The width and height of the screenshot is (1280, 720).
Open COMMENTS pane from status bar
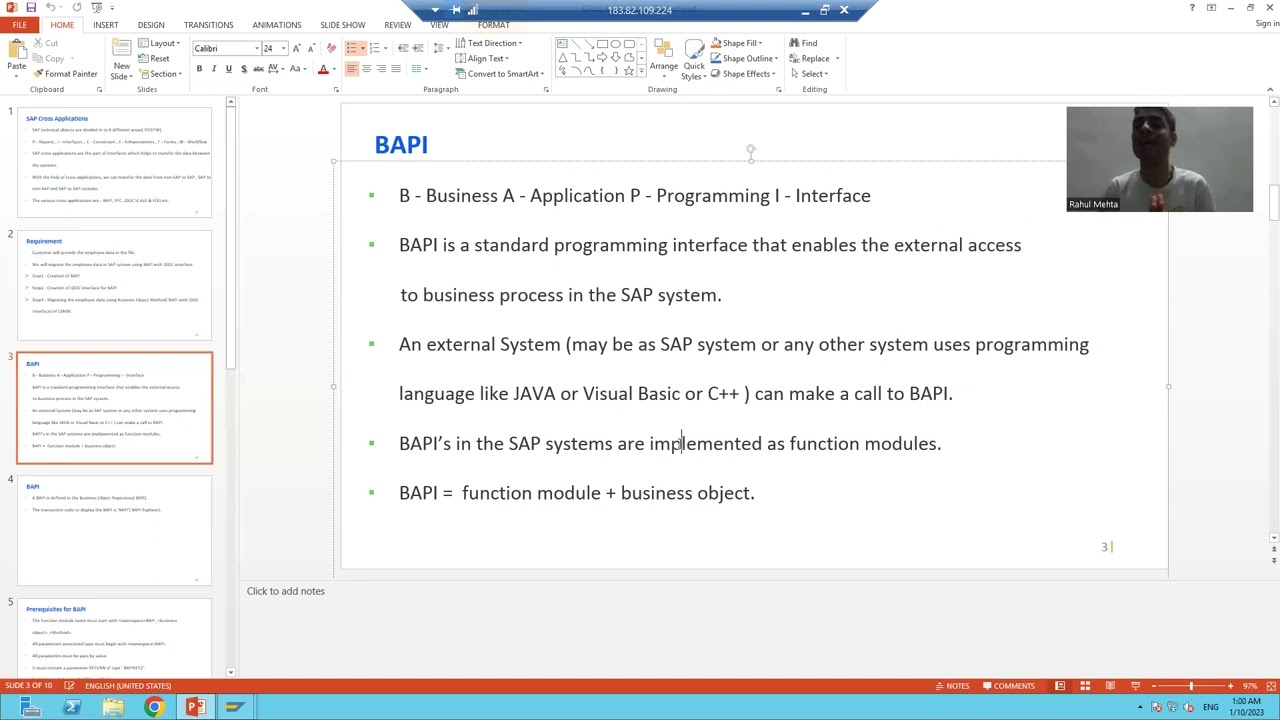[1008, 686]
